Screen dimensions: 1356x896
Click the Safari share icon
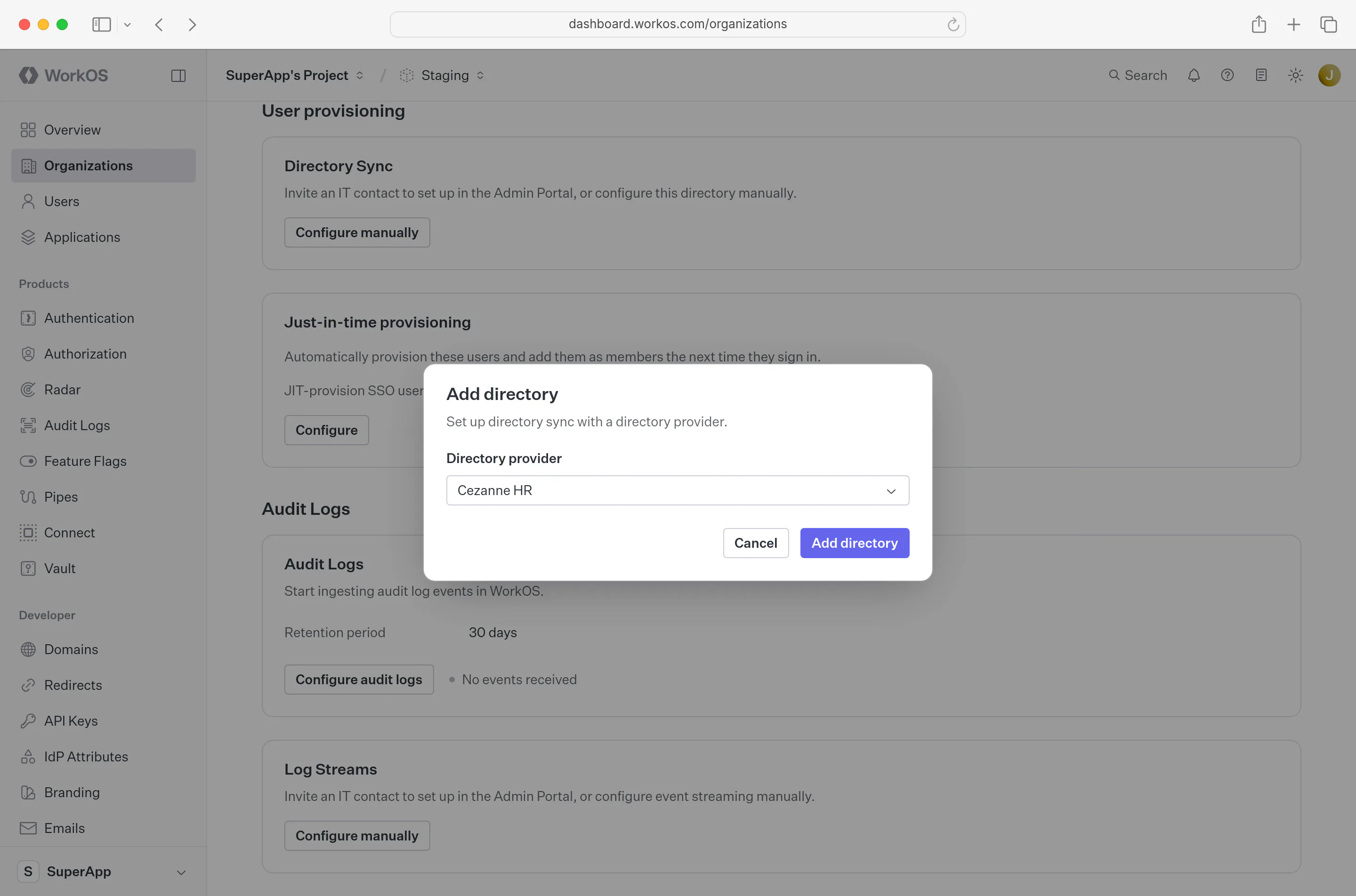[1259, 24]
